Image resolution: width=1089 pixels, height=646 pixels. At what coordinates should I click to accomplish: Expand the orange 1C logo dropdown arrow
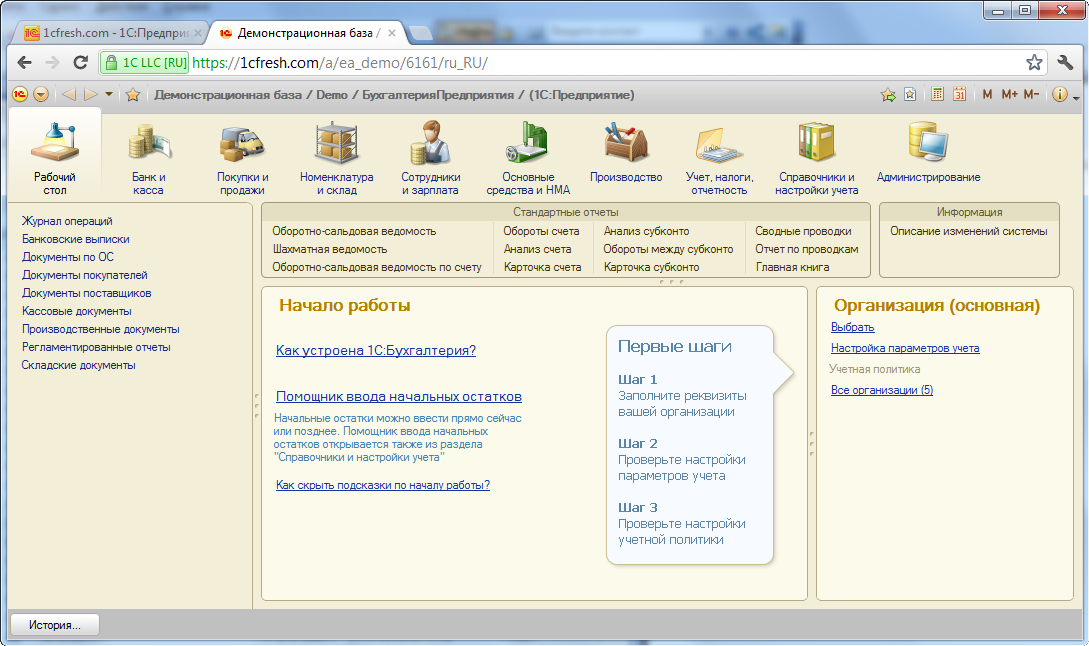click(x=40, y=93)
